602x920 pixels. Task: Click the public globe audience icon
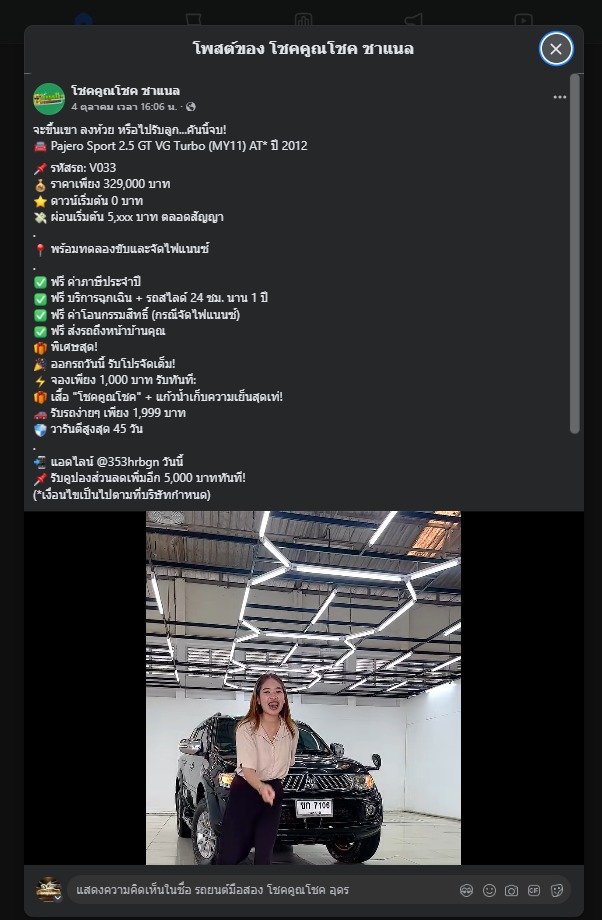[x=191, y=107]
